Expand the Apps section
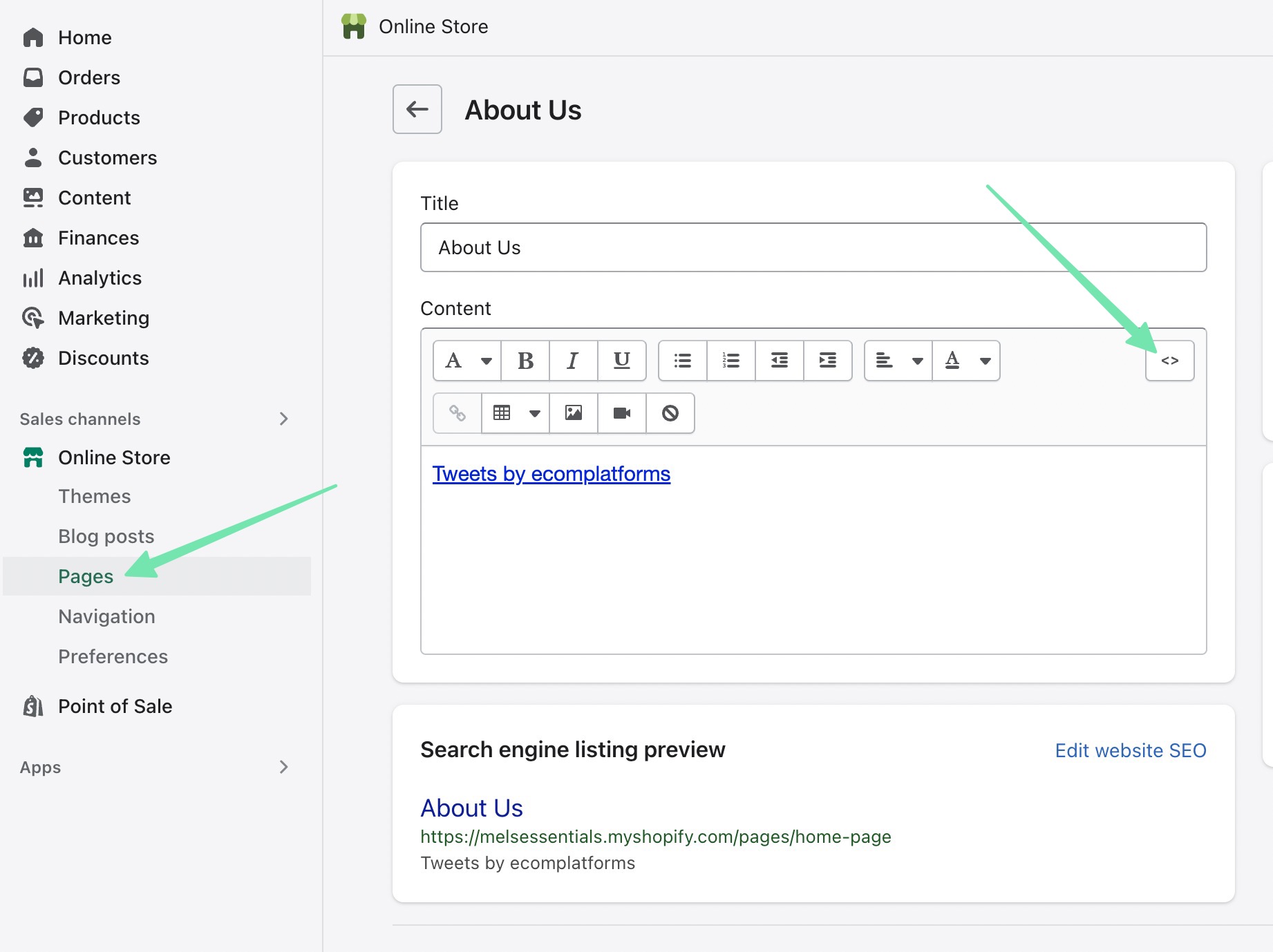 283,767
